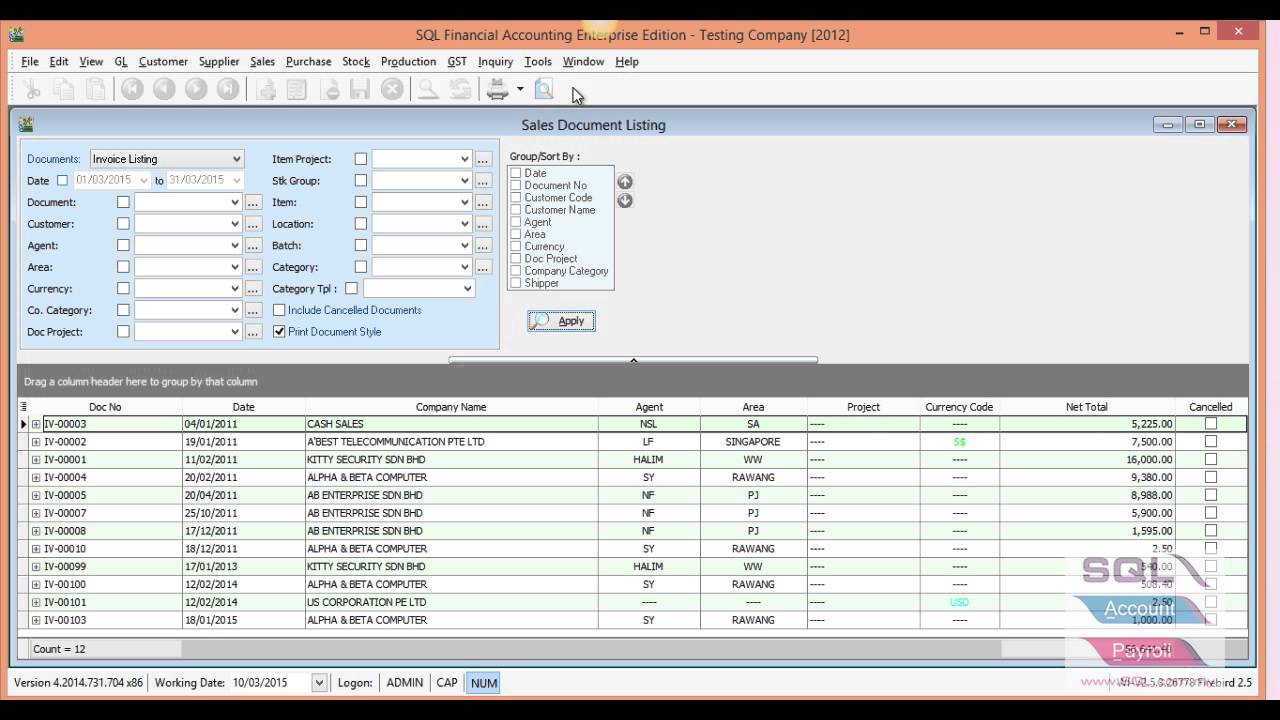Move group item down arrow icon
The image size is (1280, 720).
[x=625, y=200]
